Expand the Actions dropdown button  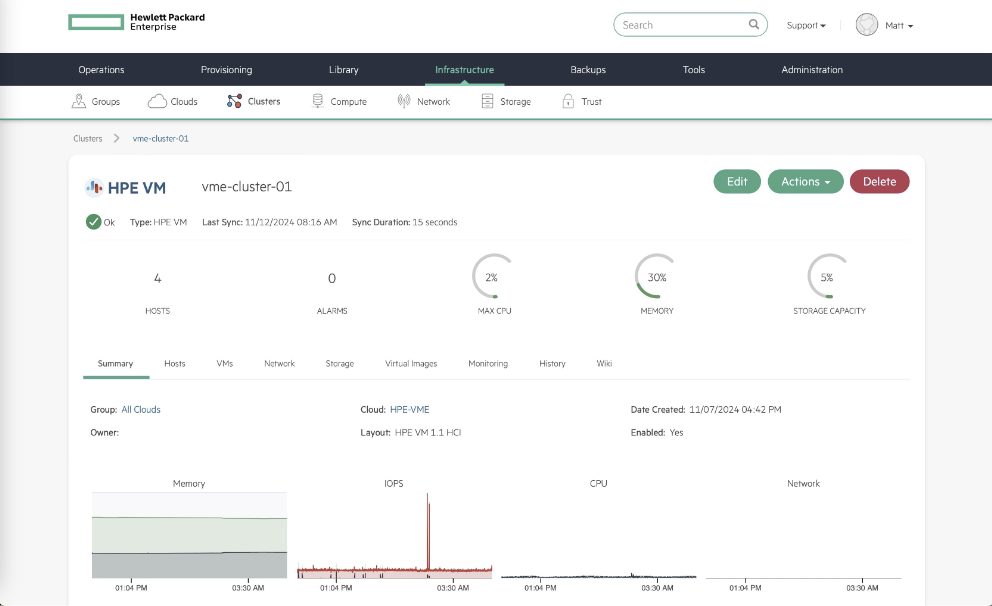(805, 182)
